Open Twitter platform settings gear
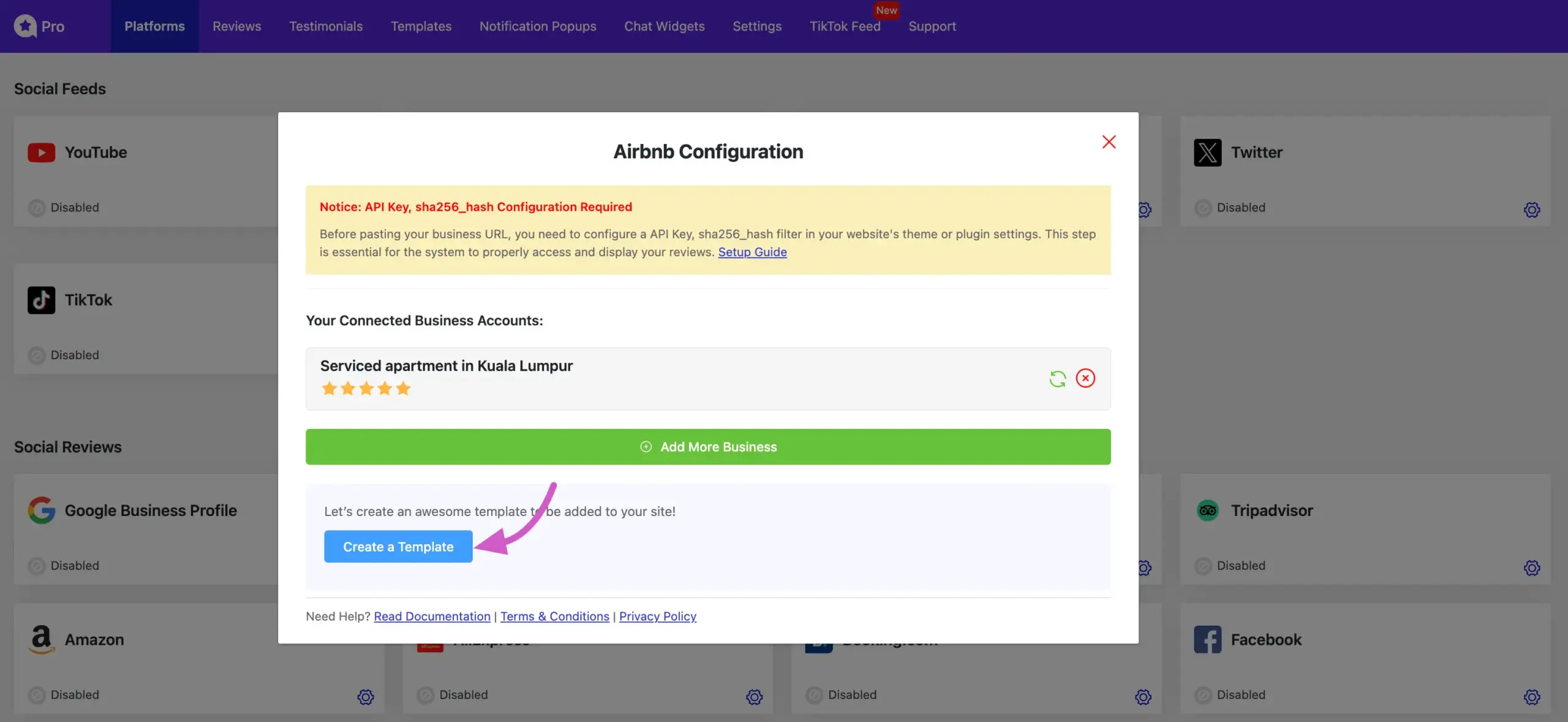 coord(1531,210)
